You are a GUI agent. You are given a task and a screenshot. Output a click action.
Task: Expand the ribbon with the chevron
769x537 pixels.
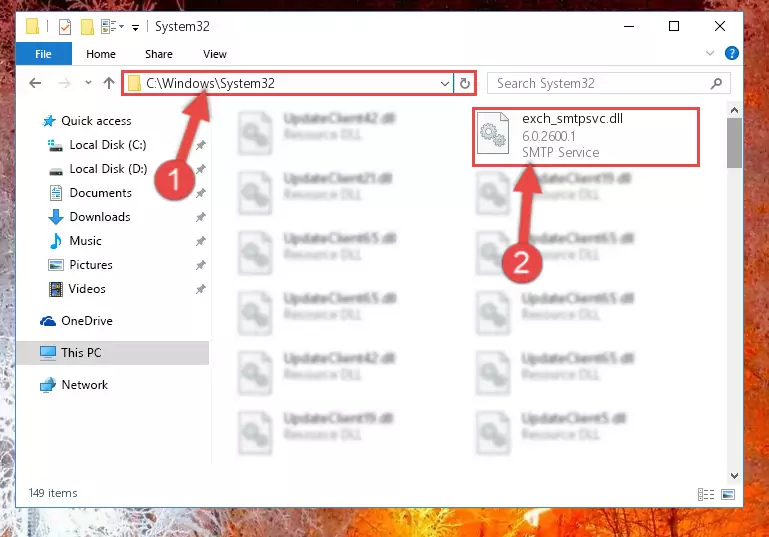(710, 53)
